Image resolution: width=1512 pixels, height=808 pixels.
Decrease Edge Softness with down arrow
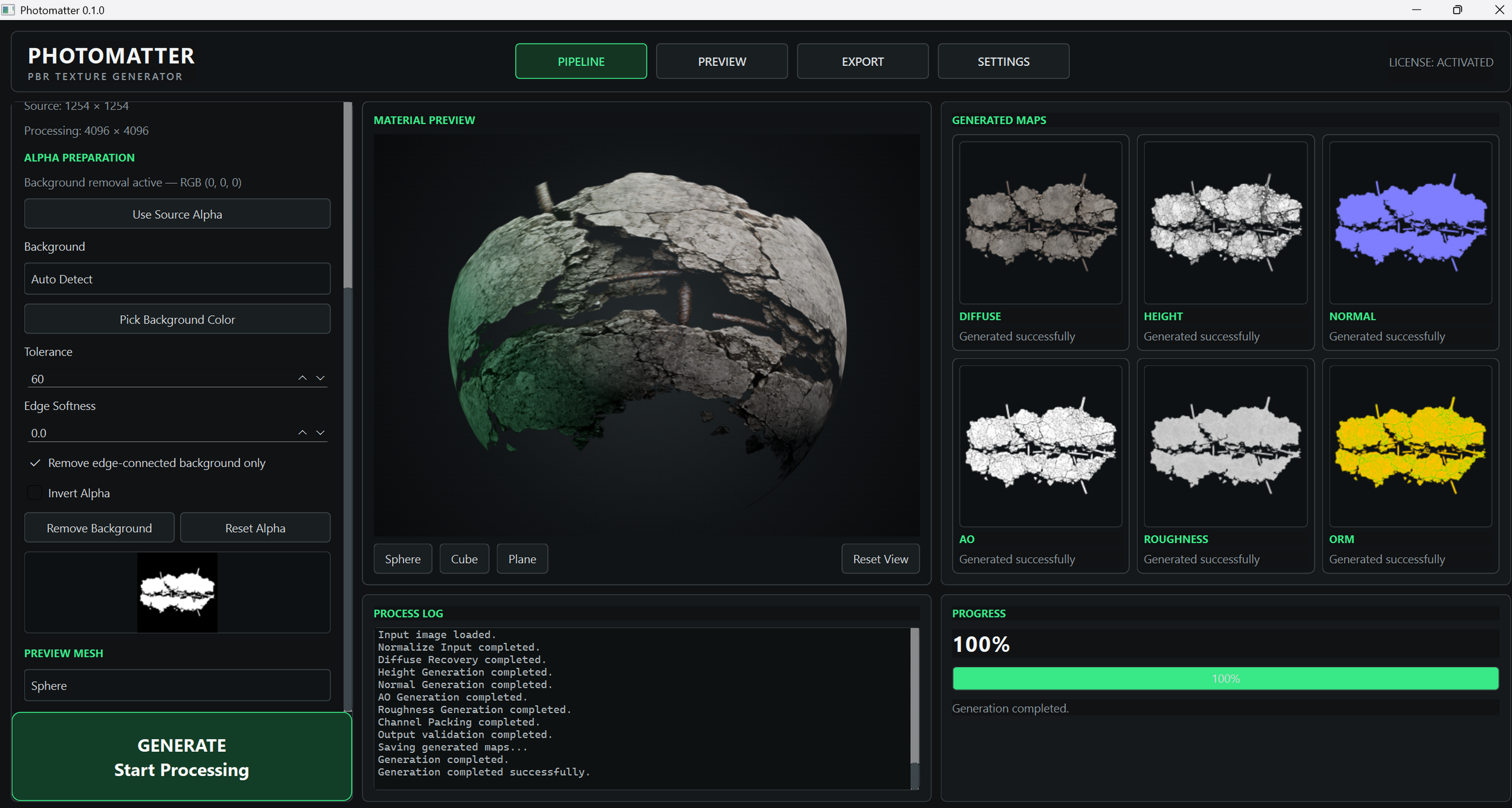(x=321, y=432)
